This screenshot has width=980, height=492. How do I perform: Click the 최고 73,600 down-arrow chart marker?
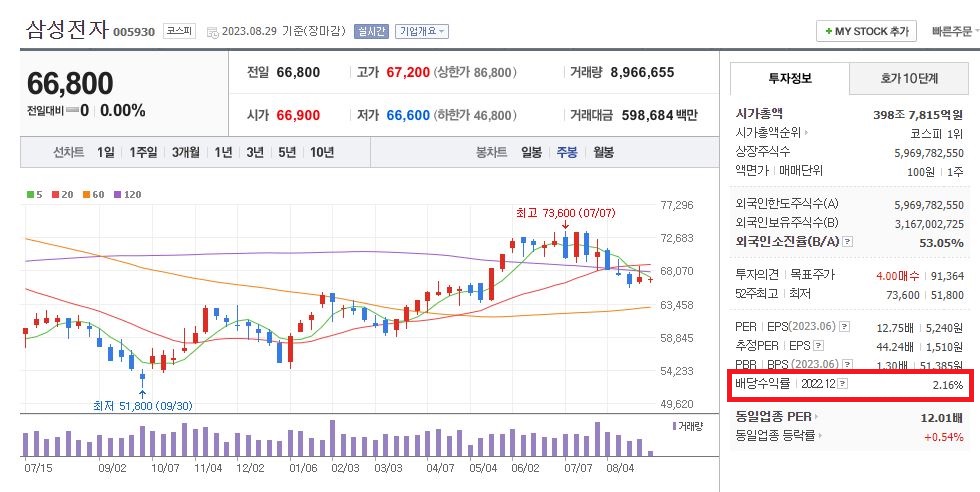(565, 225)
